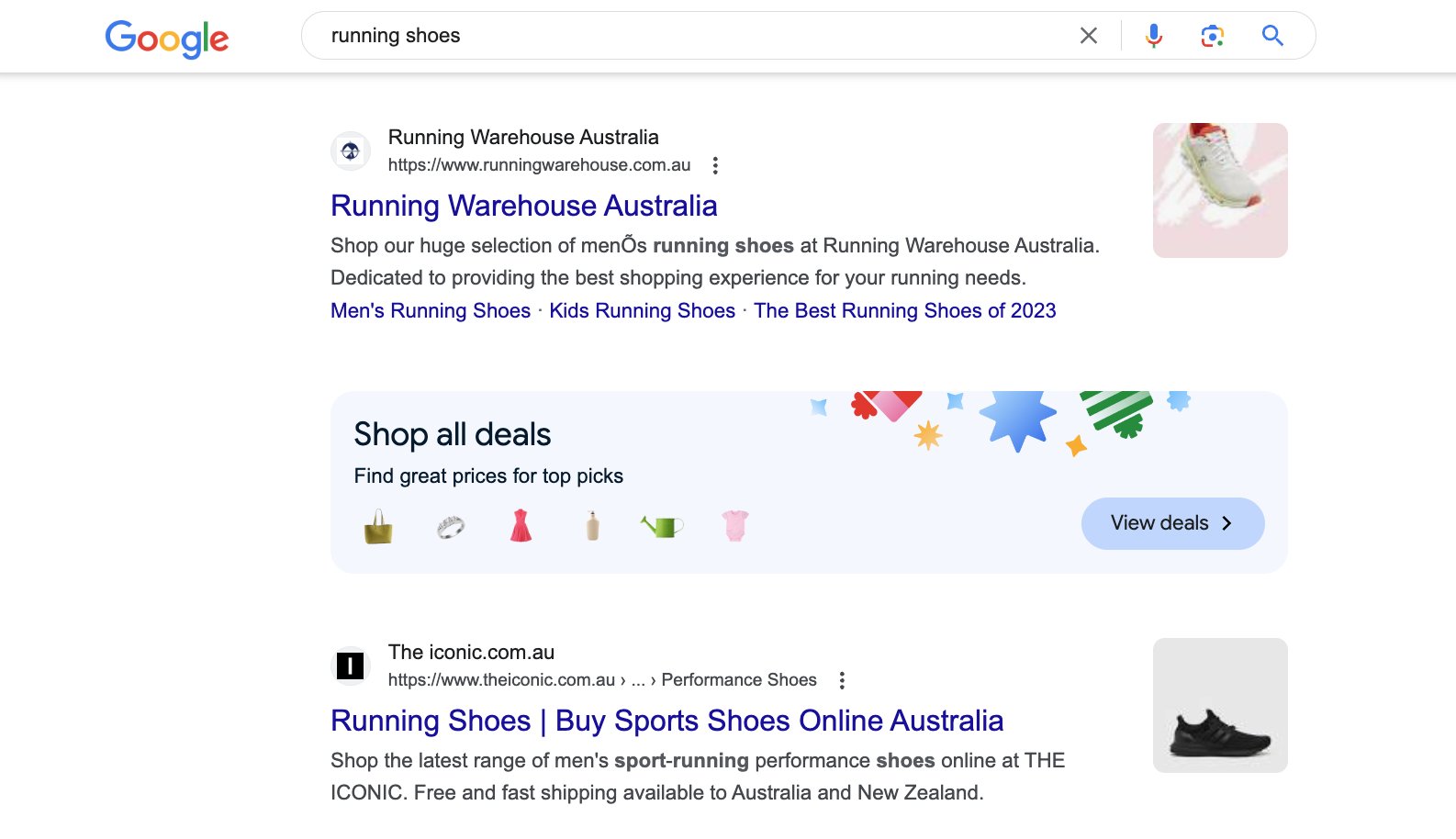Click the pink onesie deal icon
This screenshot has width=1456, height=839.
click(734, 524)
